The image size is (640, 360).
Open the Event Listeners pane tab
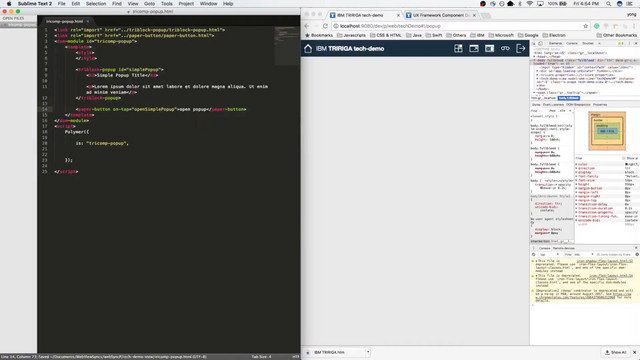tap(553, 105)
